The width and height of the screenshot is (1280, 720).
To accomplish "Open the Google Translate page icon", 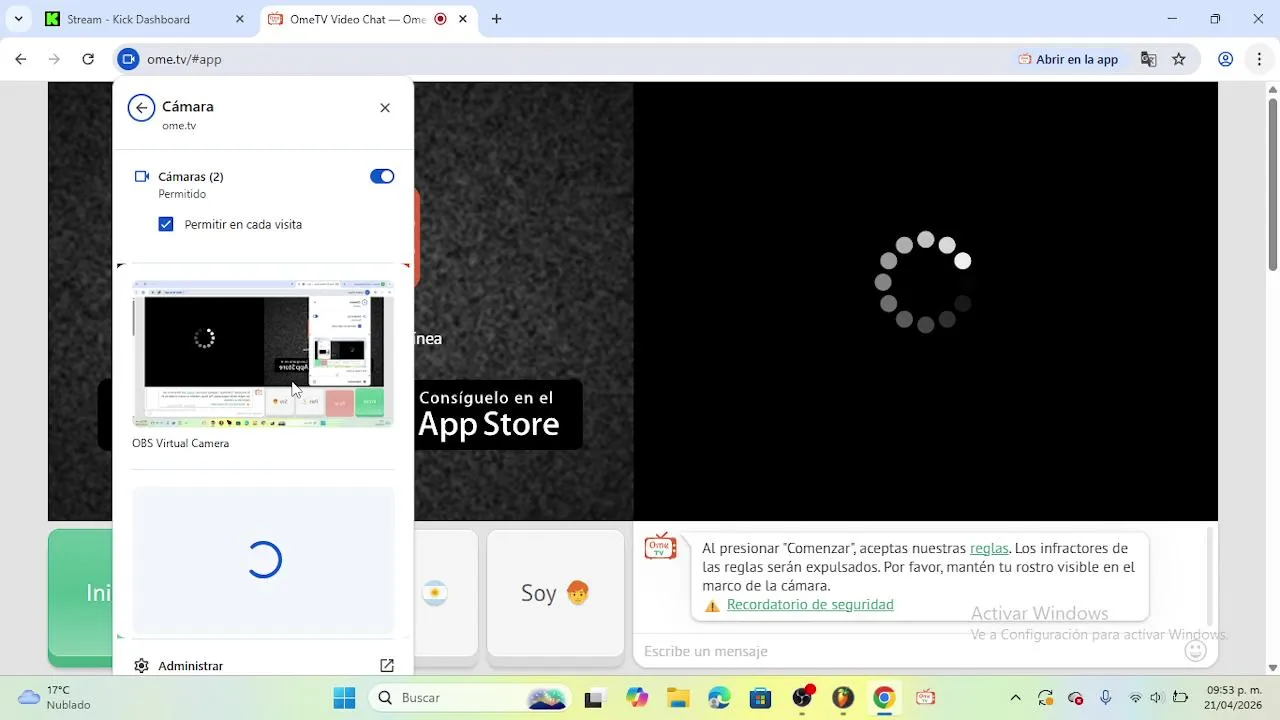I will click(x=1149, y=59).
